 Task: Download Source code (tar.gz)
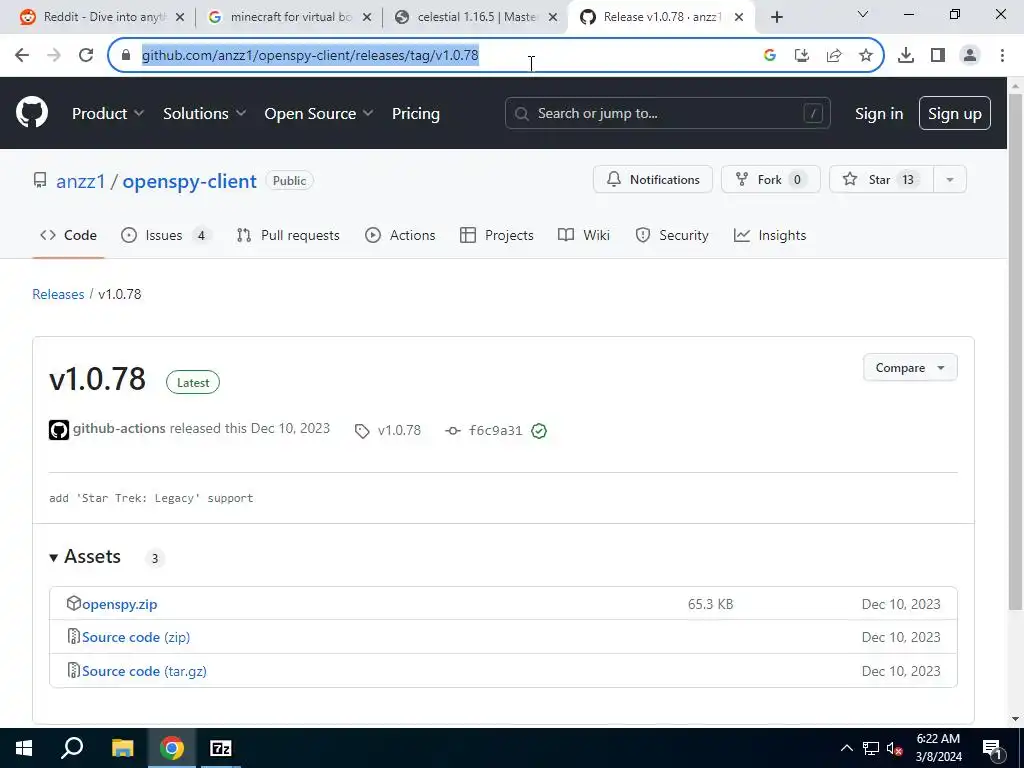[144, 671]
